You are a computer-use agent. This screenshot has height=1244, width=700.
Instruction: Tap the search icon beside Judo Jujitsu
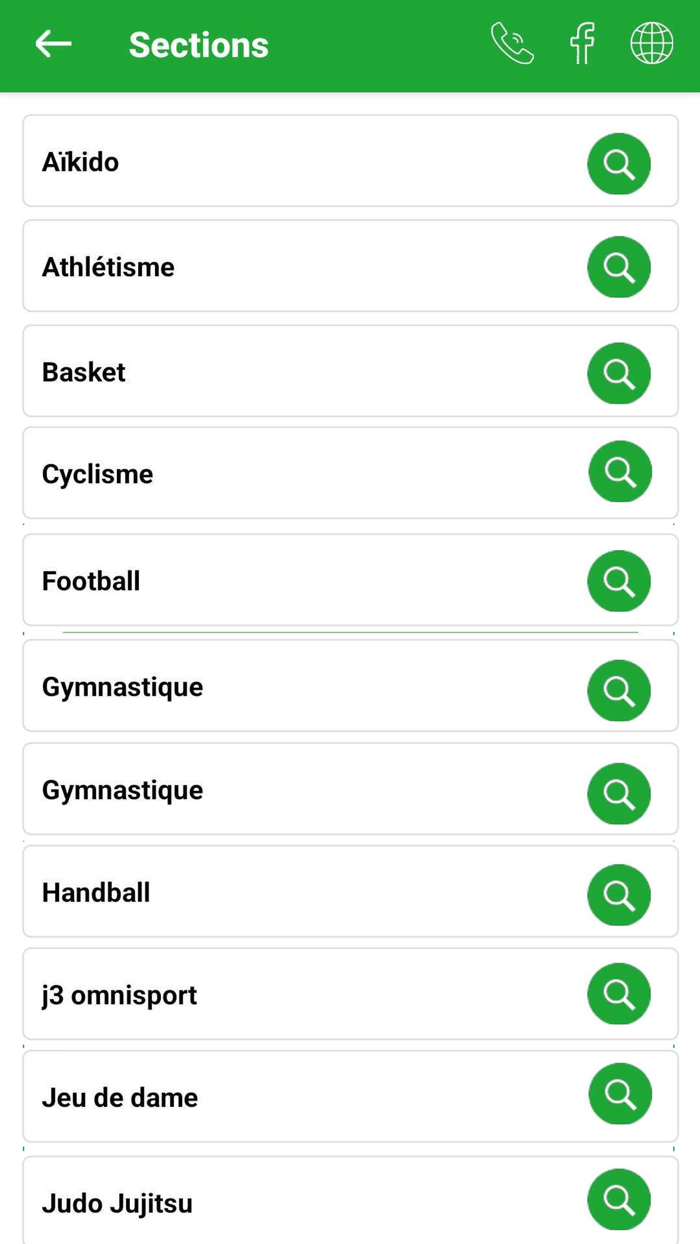618,1199
